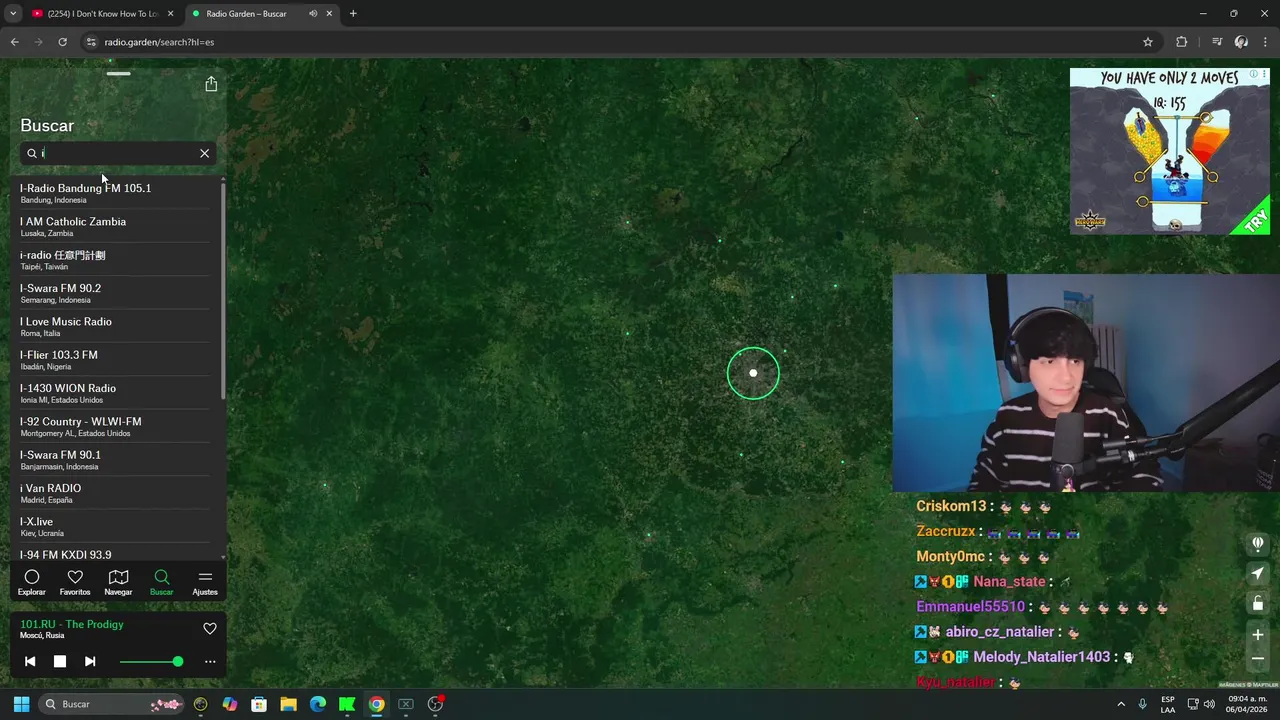Open a new browser tab
This screenshot has width=1280, height=720.
(x=353, y=14)
